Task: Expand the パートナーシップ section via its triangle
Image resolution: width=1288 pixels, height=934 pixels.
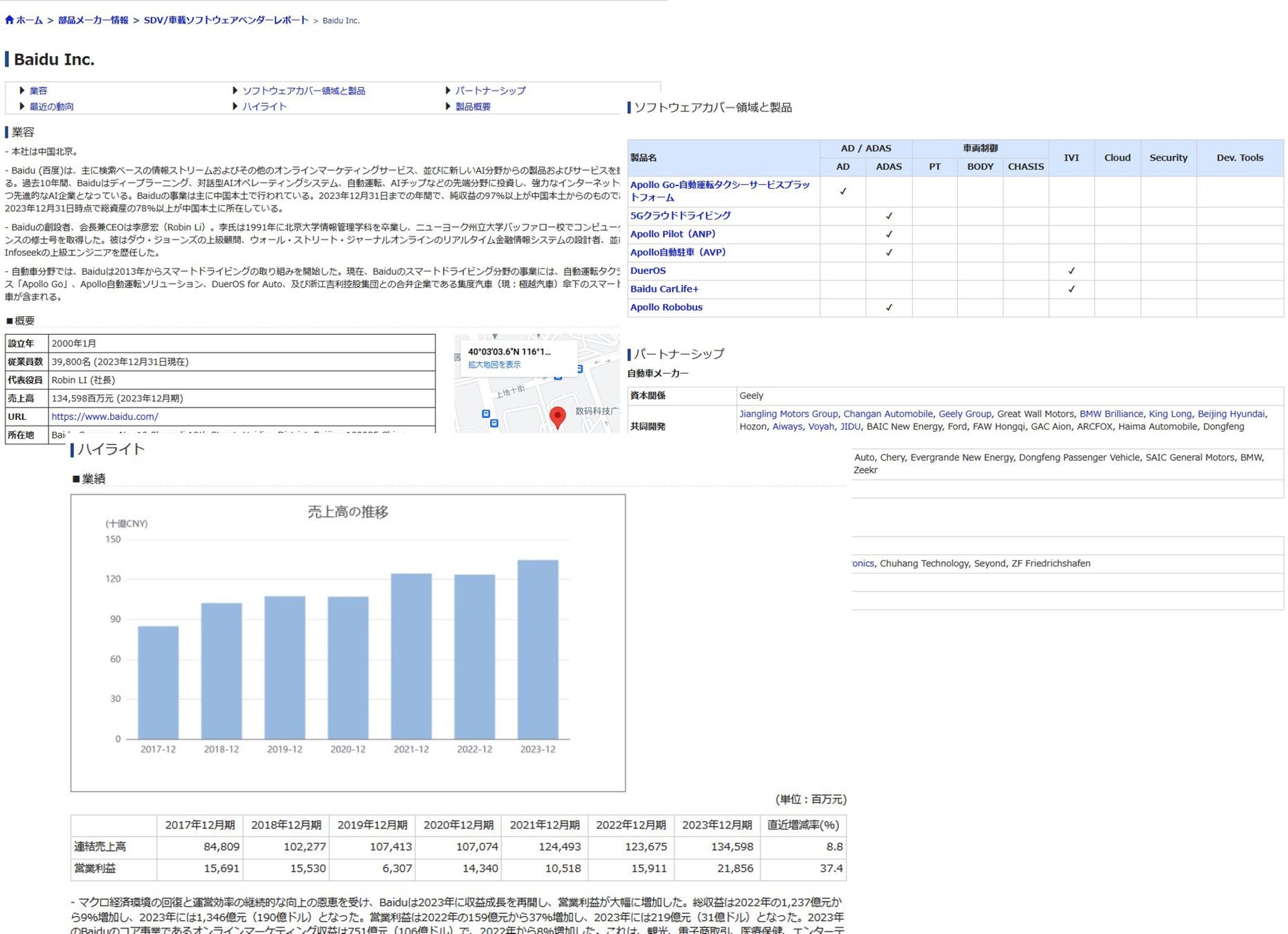Action: click(448, 91)
